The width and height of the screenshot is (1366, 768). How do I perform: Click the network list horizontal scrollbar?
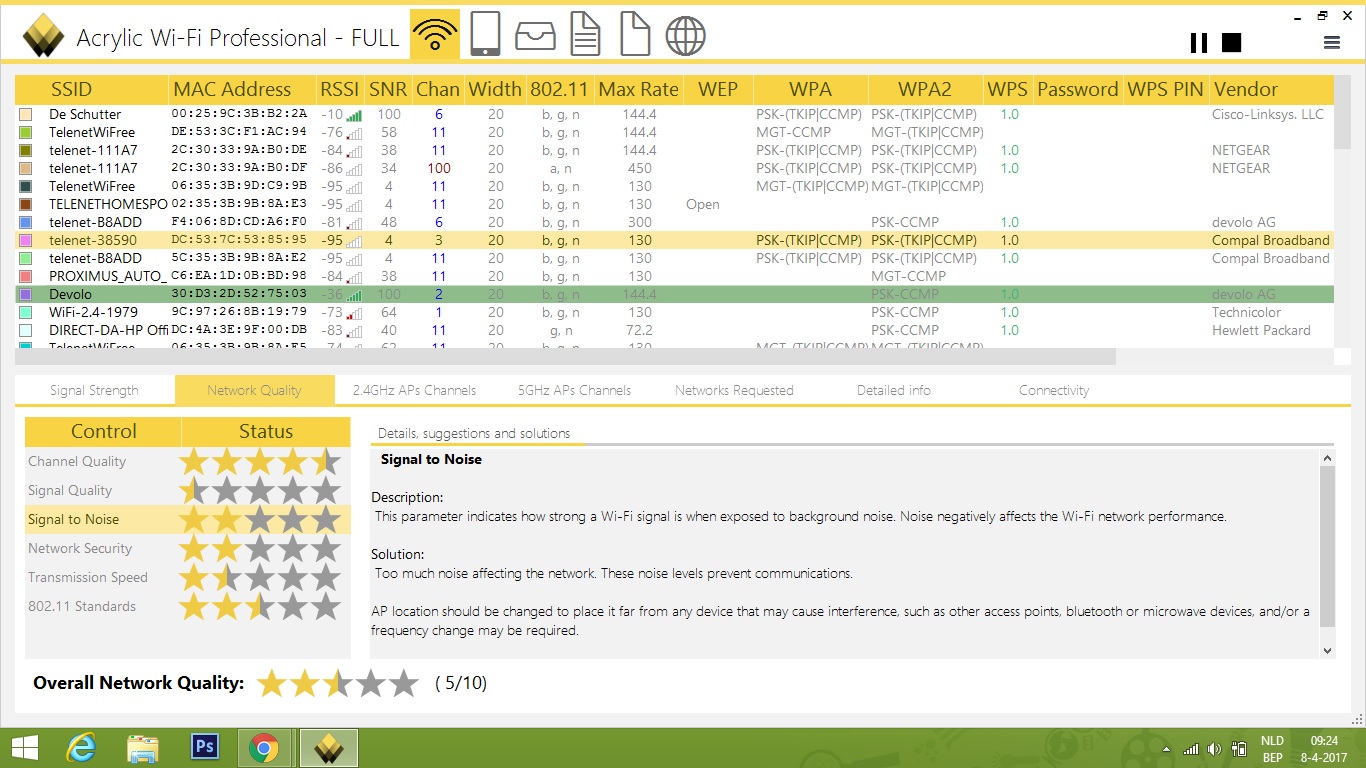pos(565,357)
